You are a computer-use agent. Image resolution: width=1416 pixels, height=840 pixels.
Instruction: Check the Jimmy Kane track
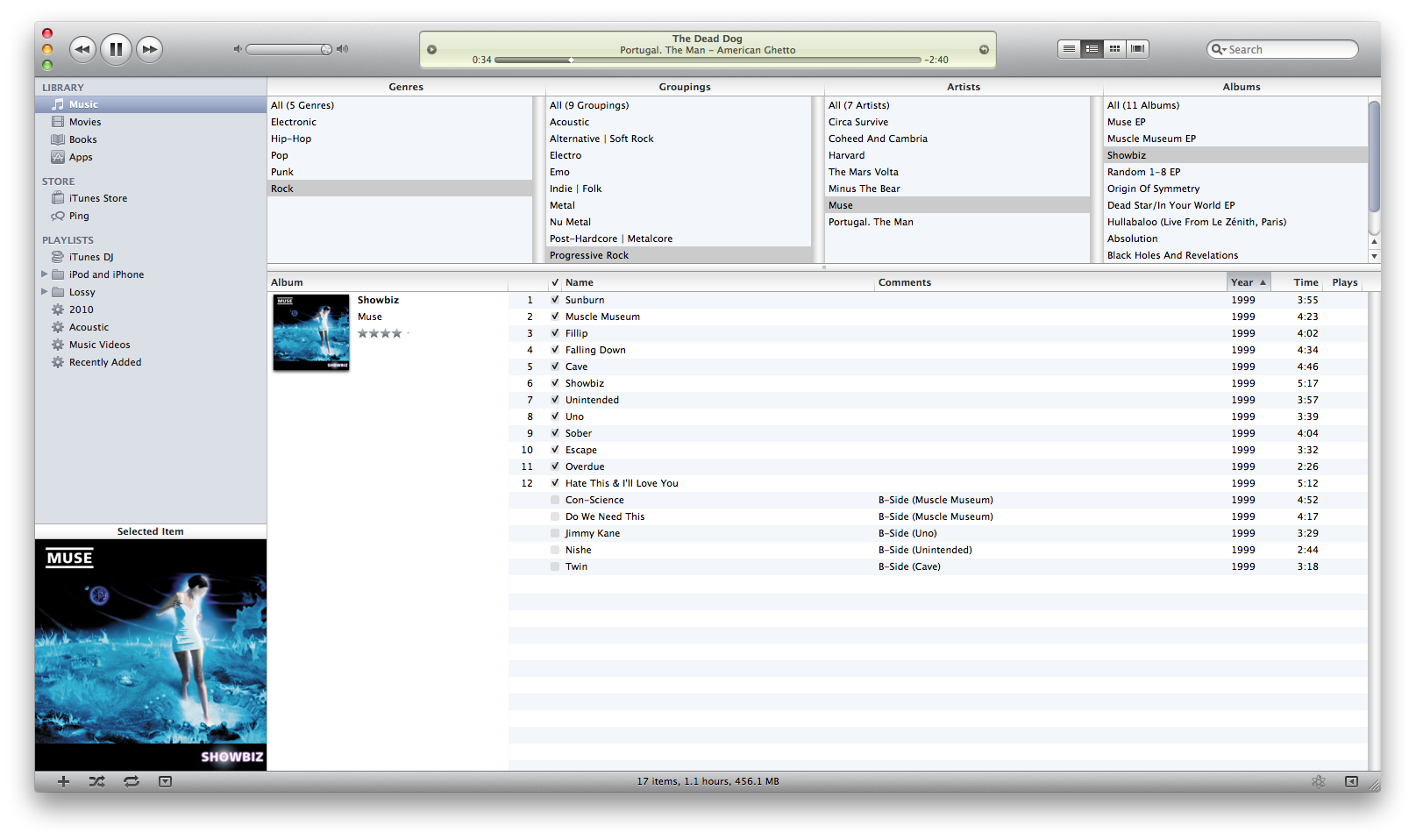pyautogui.click(x=555, y=533)
